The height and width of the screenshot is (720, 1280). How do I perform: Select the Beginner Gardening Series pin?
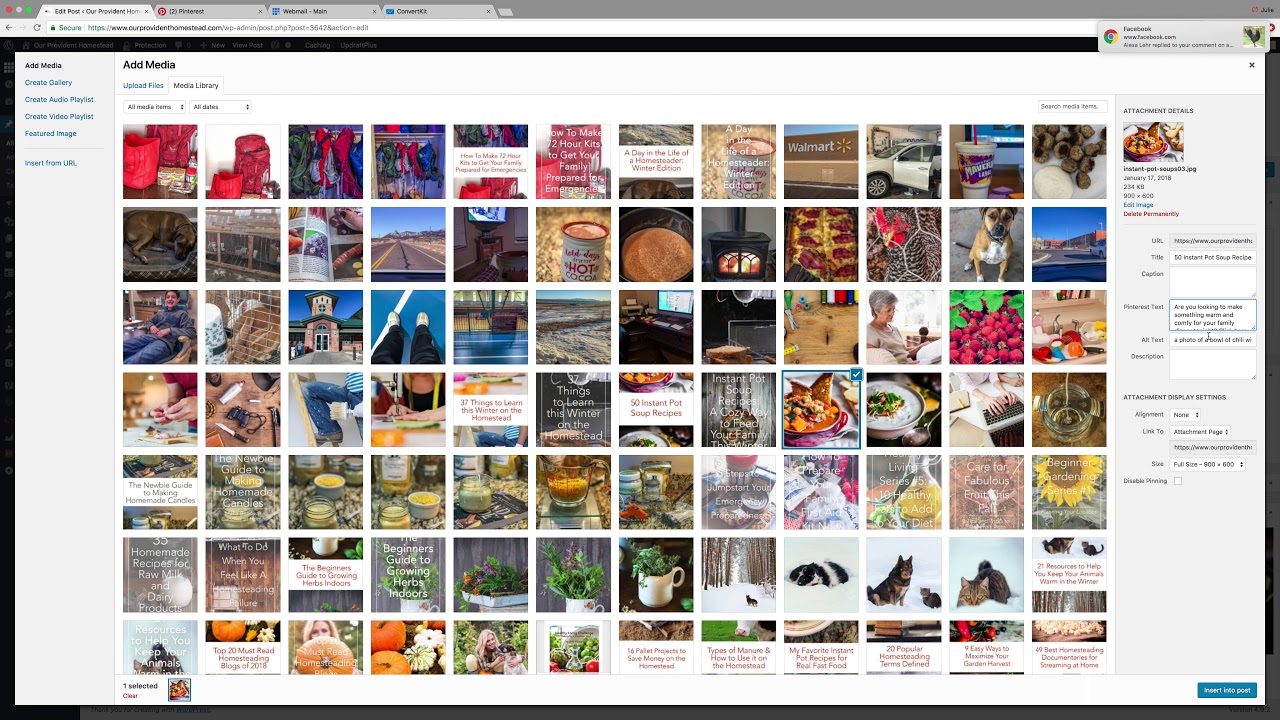(1069, 492)
